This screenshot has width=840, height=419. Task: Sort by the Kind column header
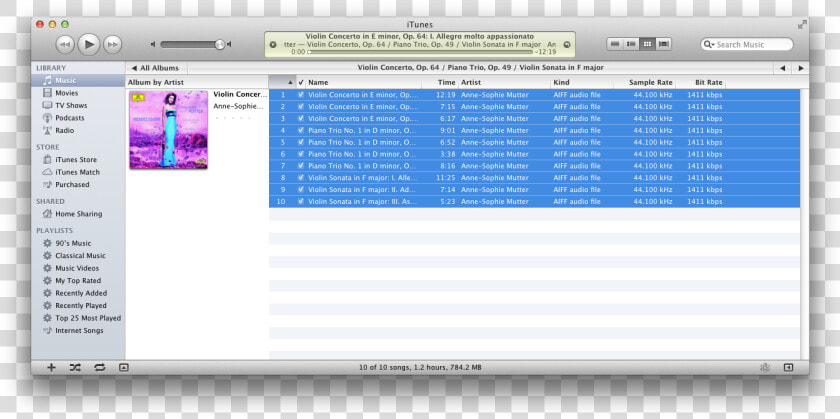pos(582,83)
